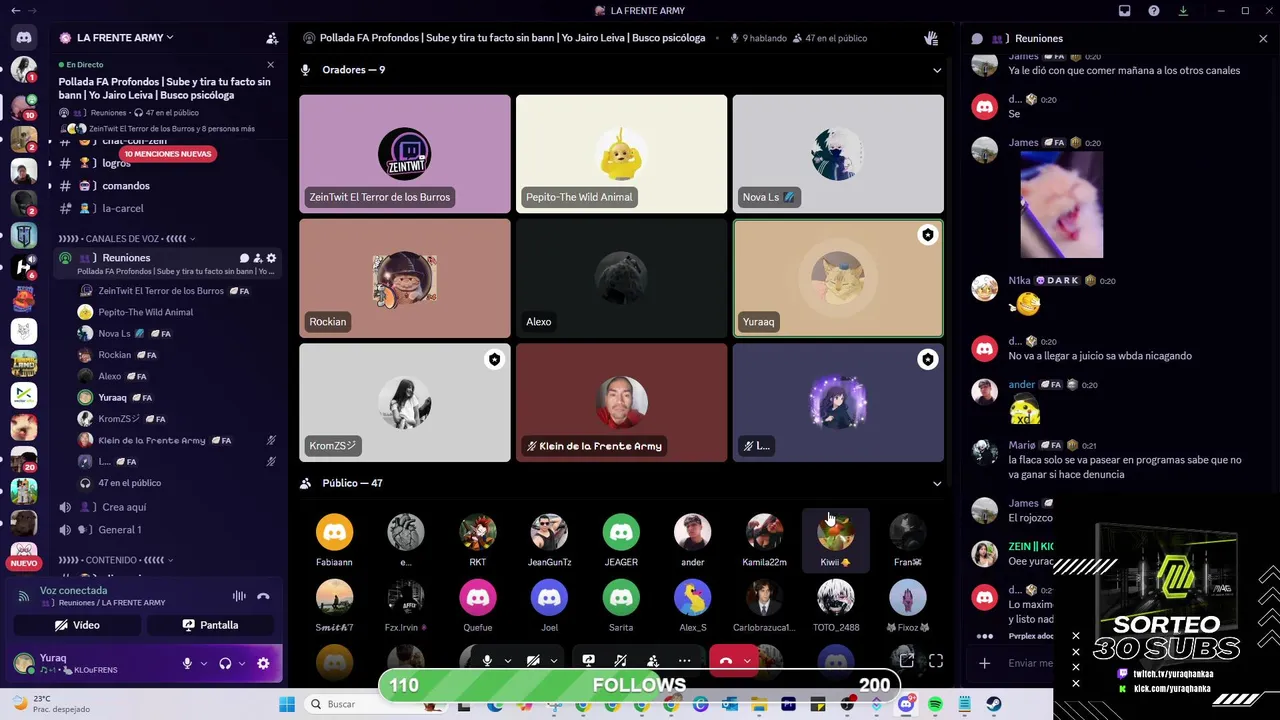Open headphones output options arrow in user panel
This screenshot has width=1280, height=720.
[x=242, y=663]
